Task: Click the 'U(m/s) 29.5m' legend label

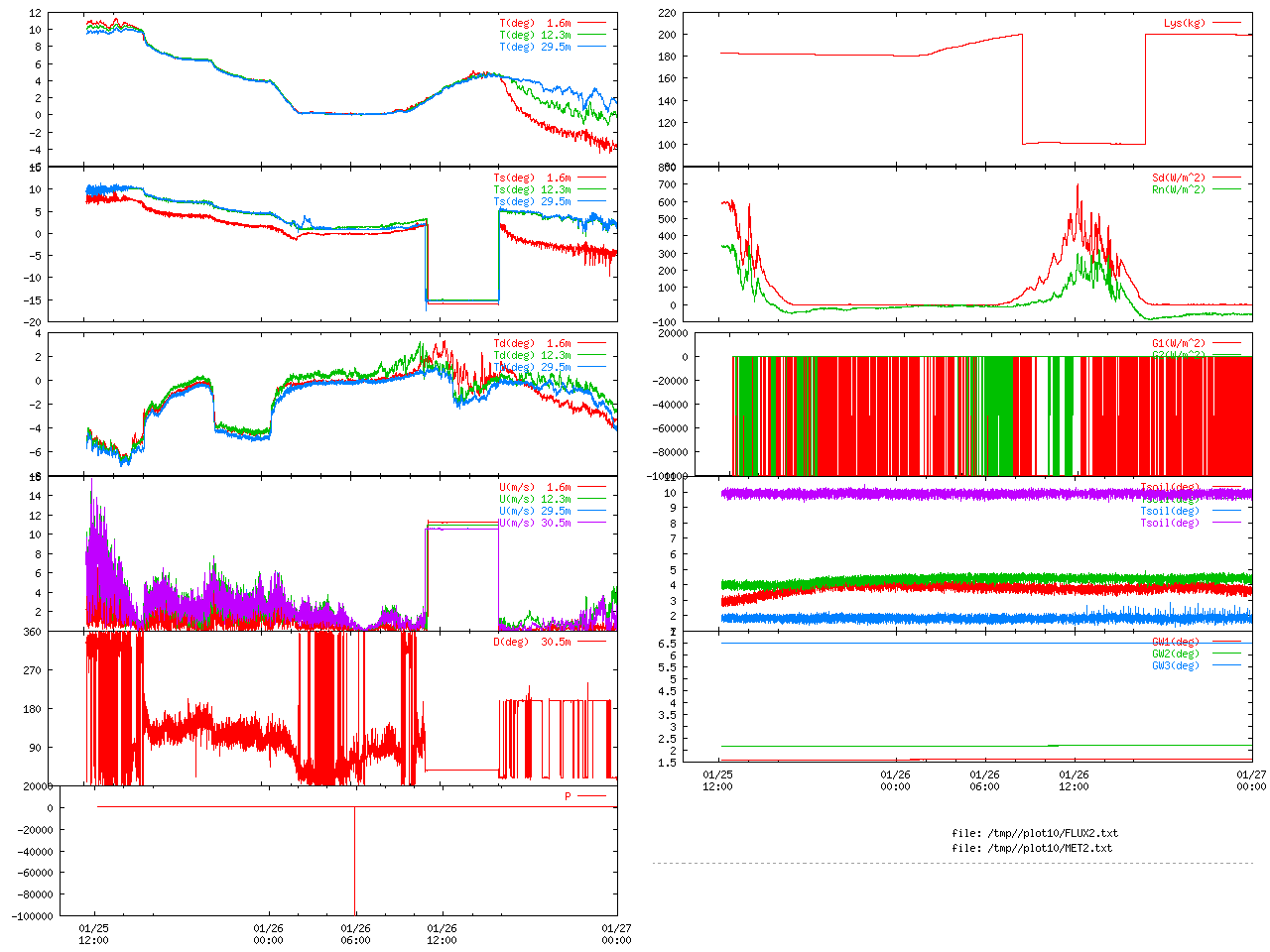Action: (535, 511)
